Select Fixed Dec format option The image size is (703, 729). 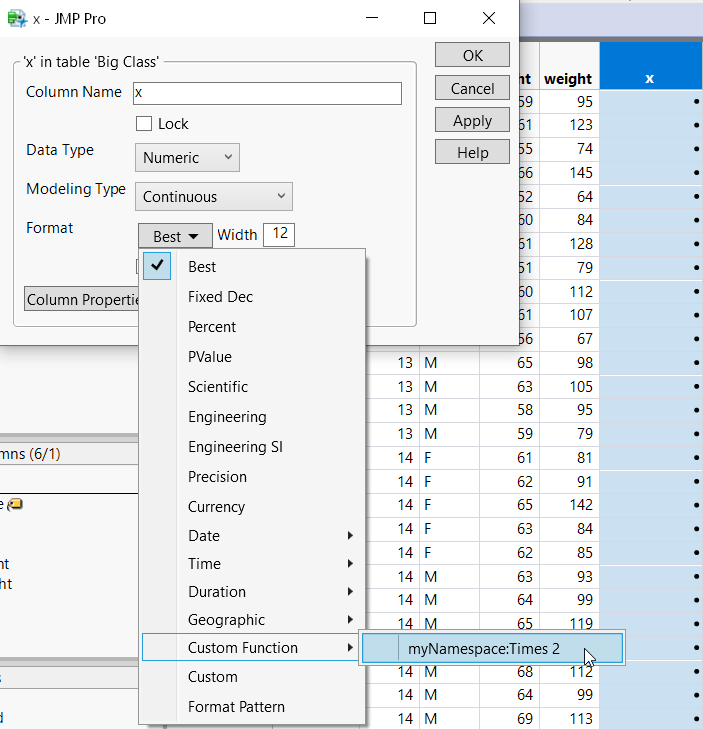pos(220,297)
